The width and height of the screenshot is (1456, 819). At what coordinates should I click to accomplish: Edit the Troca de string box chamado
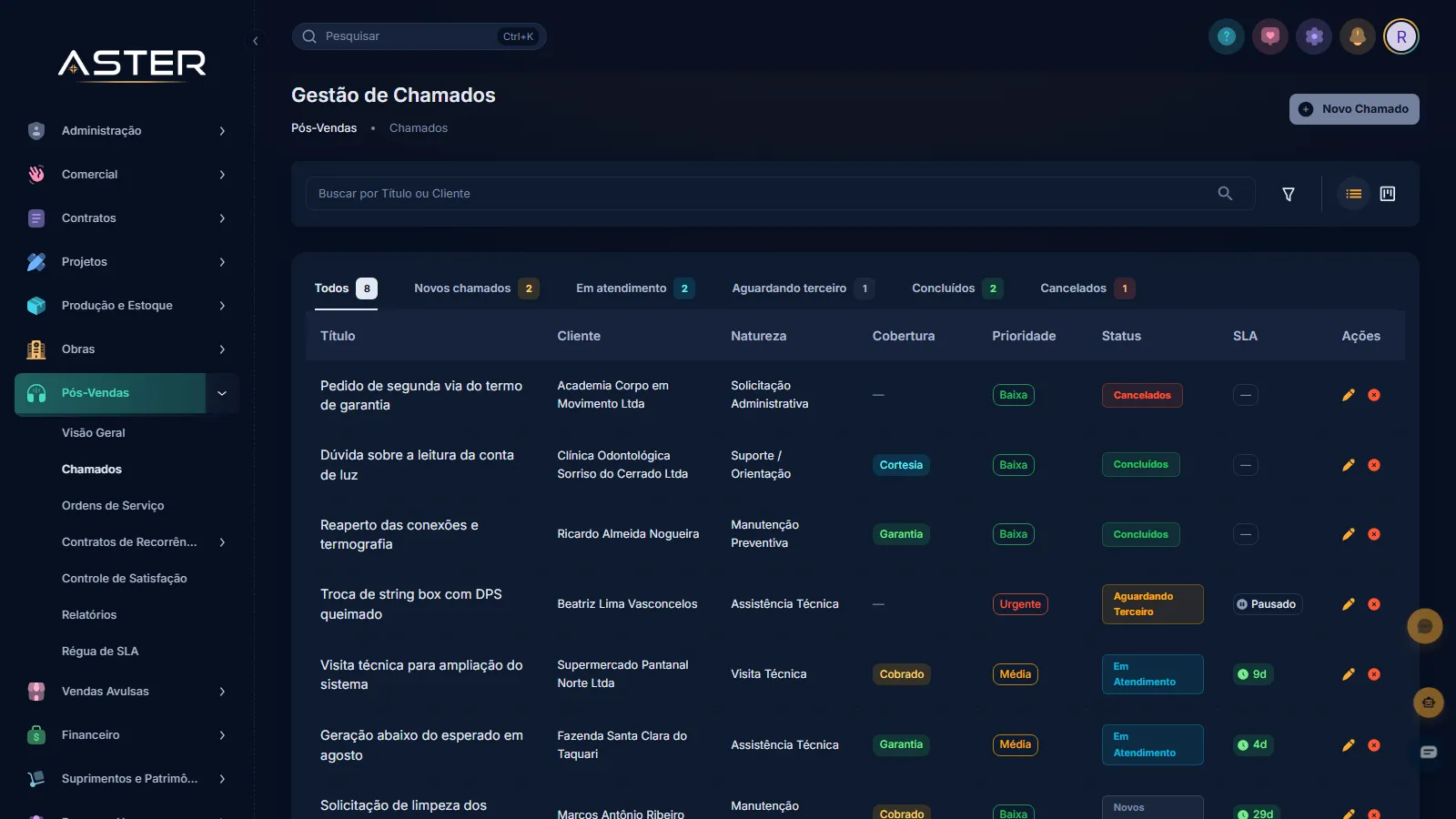point(1349,604)
